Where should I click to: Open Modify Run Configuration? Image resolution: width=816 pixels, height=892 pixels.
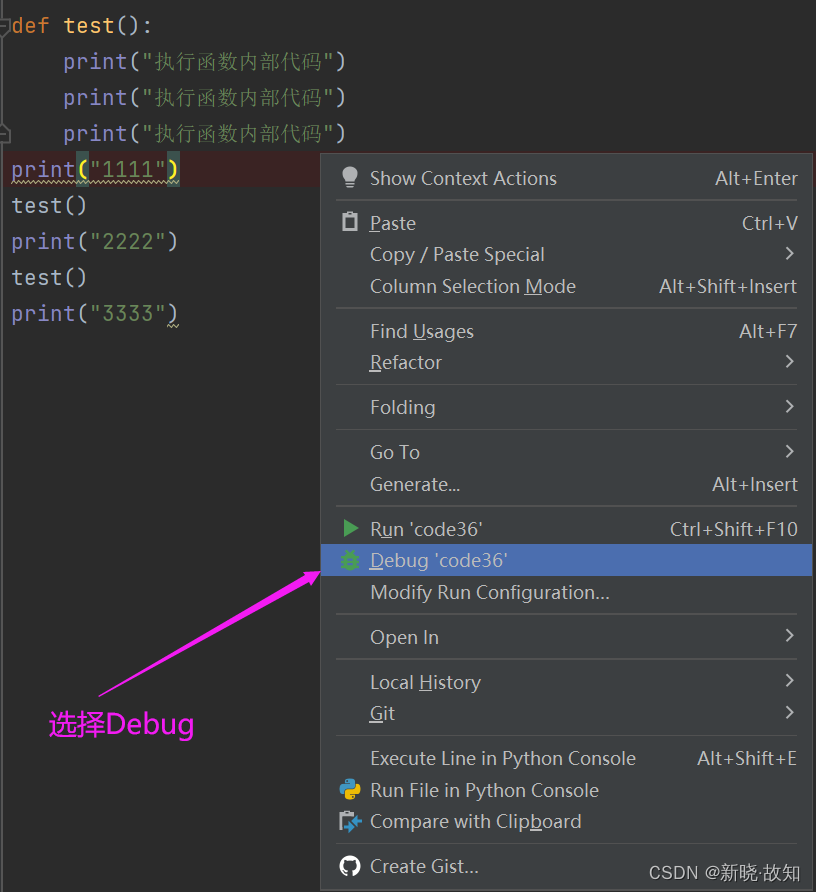(x=489, y=592)
